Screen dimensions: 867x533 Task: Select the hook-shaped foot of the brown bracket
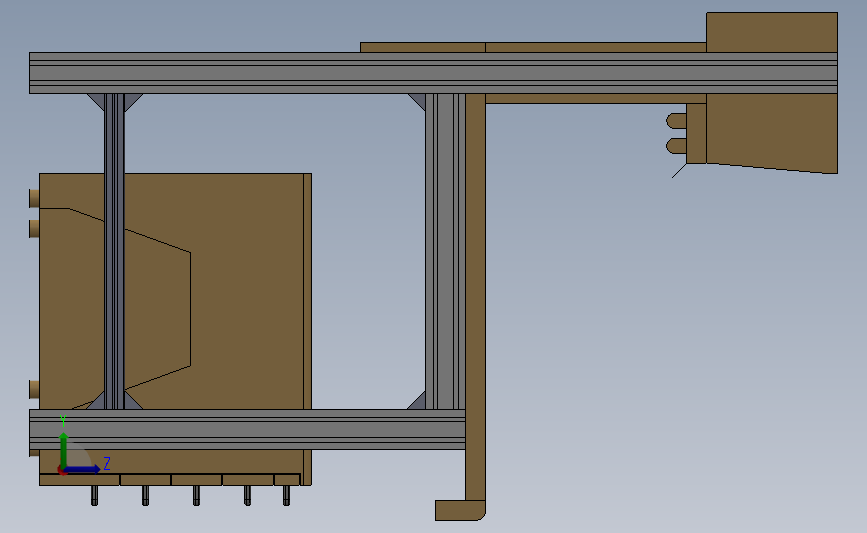pyautogui.click(x=460, y=510)
